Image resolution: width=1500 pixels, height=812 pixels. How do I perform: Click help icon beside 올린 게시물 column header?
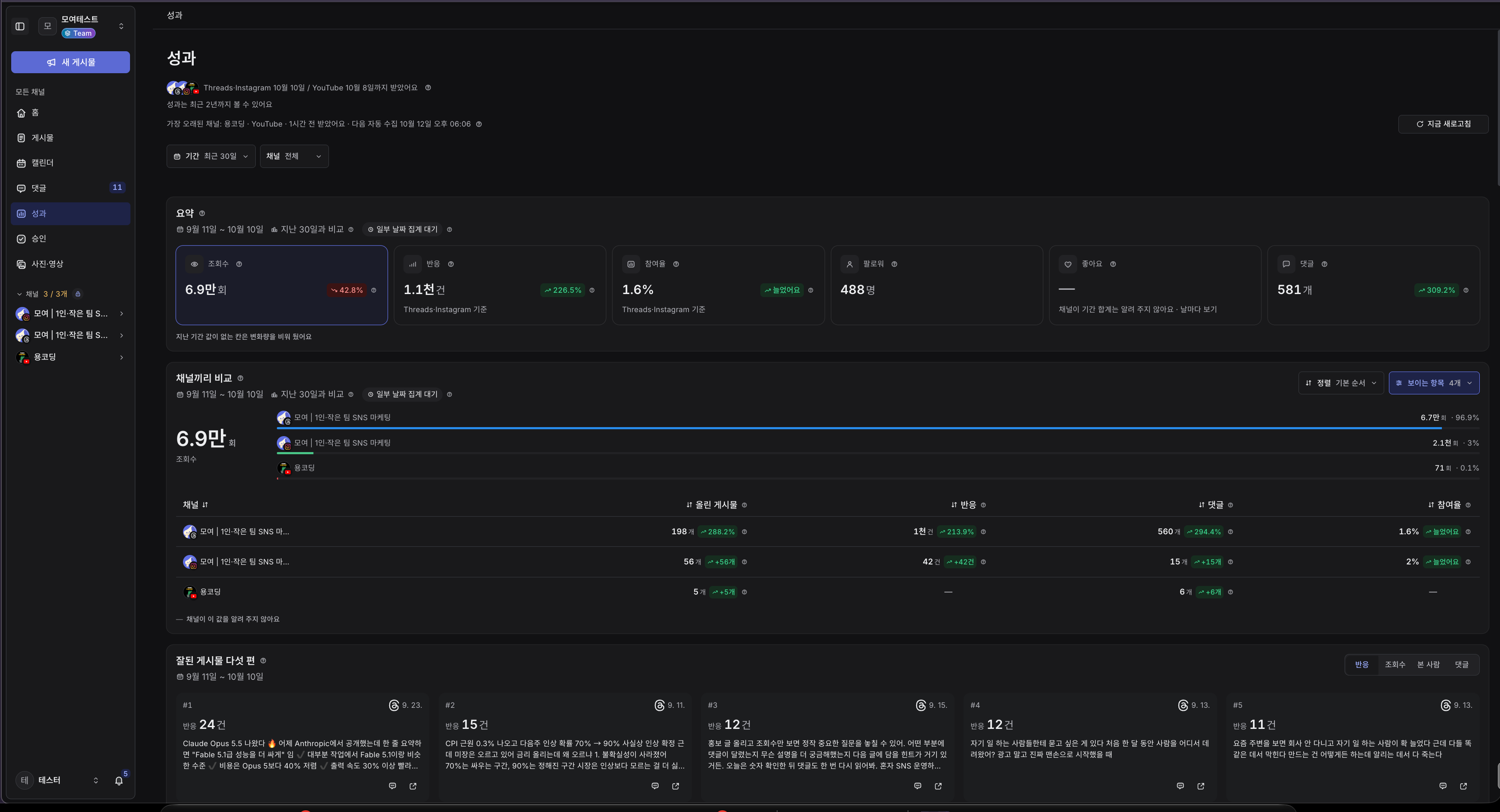coord(744,505)
